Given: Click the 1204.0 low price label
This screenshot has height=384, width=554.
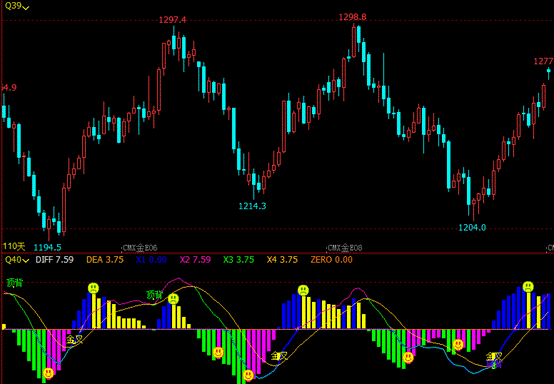Looking at the screenshot, I should tap(472, 228).
